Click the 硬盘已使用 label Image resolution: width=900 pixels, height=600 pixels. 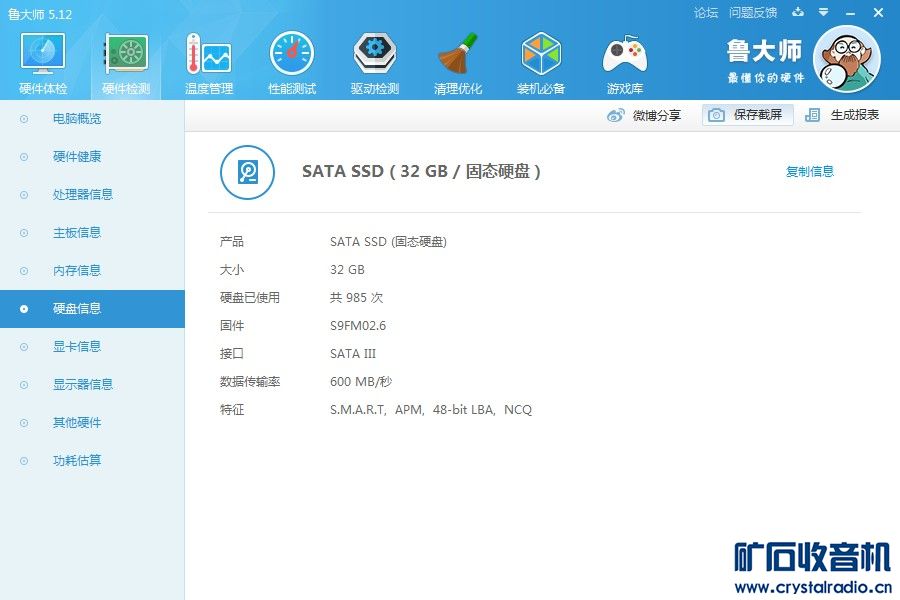(250, 297)
